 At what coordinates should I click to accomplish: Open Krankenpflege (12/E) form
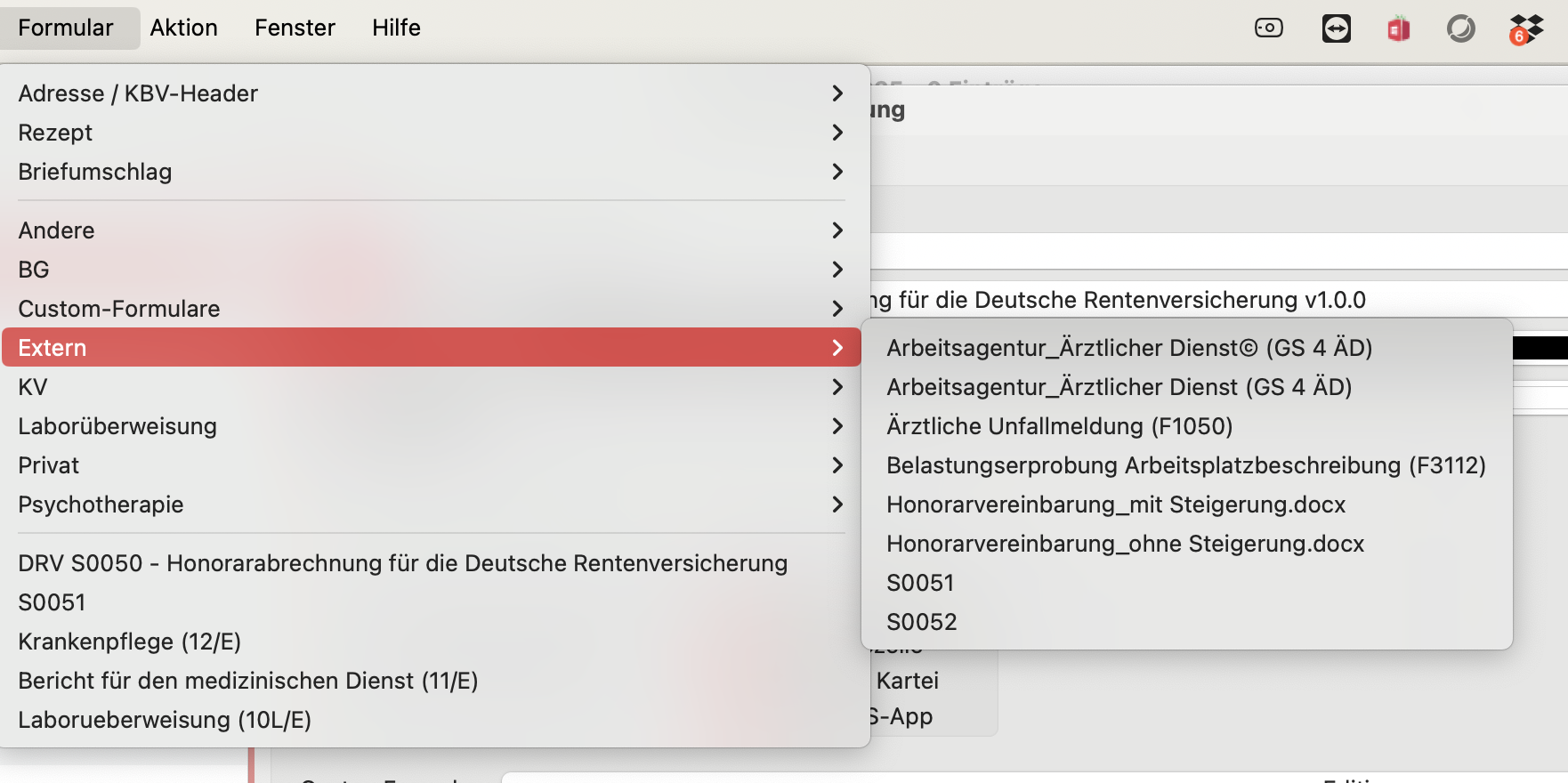click(432, 642)
